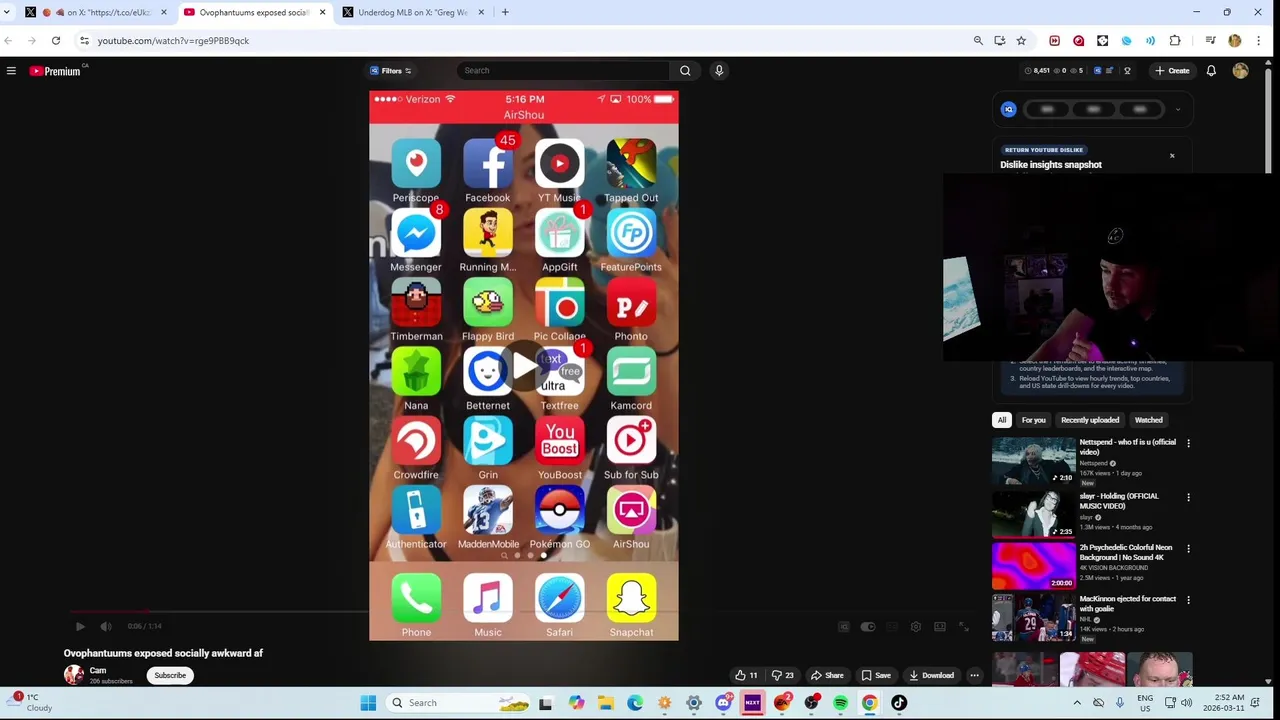Click the blue sound waves extension icon

coord(1151,41)
